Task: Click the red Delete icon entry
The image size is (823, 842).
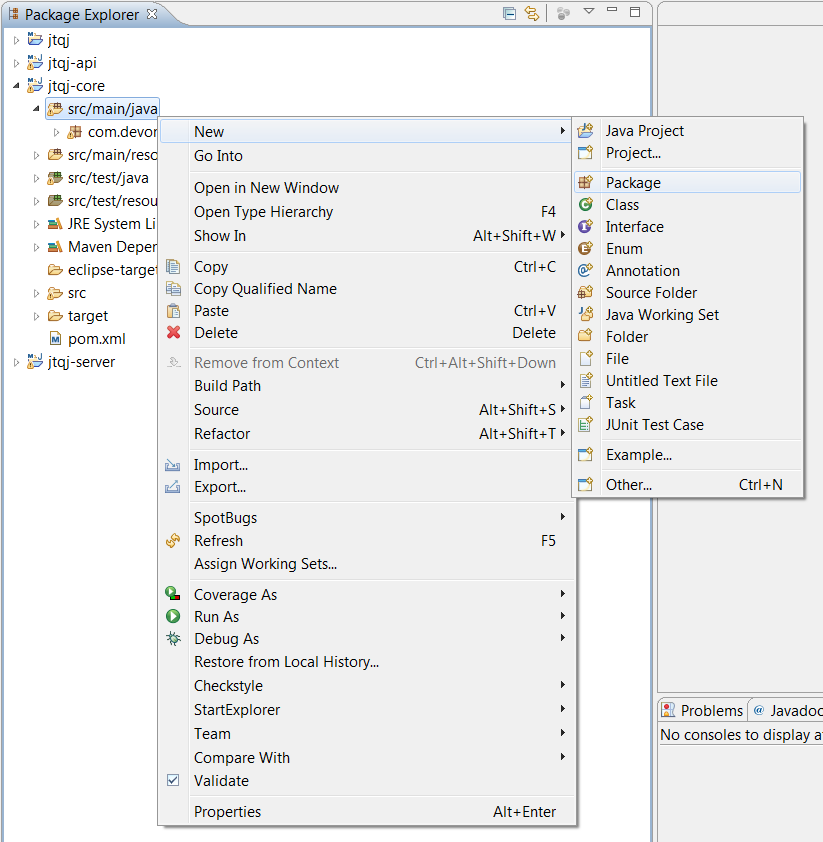Action: click(x=174, y=333)
